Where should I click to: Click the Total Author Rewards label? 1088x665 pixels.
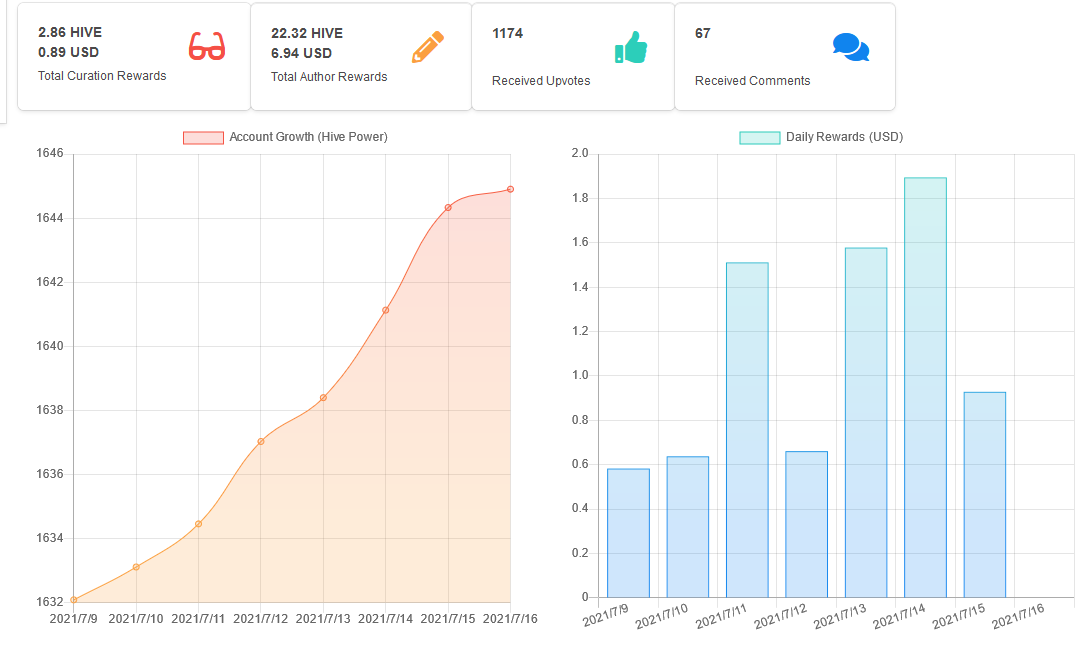click(x=329, y=77)
